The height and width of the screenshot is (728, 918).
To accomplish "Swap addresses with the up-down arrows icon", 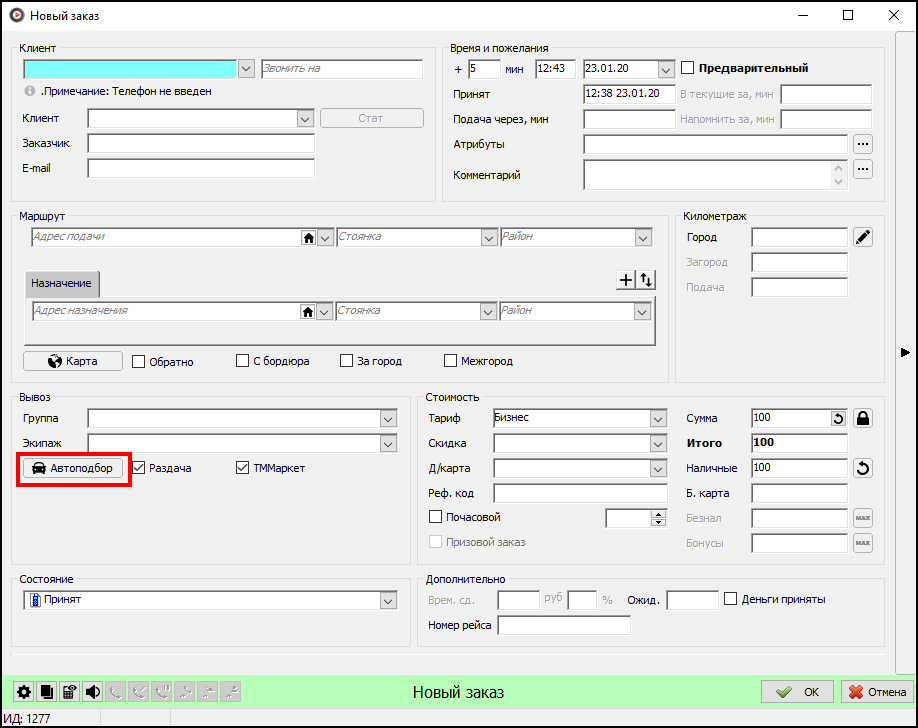I will pyautogui.click(x=646, y=281).
